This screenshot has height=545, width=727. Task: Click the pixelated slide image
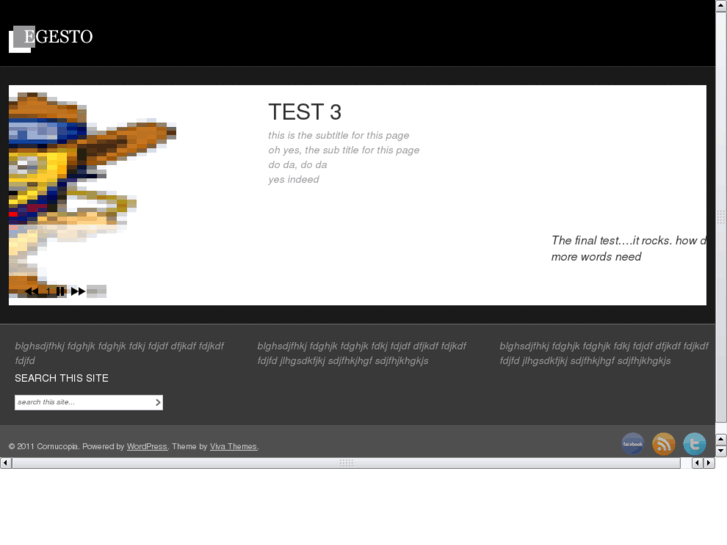92,195
